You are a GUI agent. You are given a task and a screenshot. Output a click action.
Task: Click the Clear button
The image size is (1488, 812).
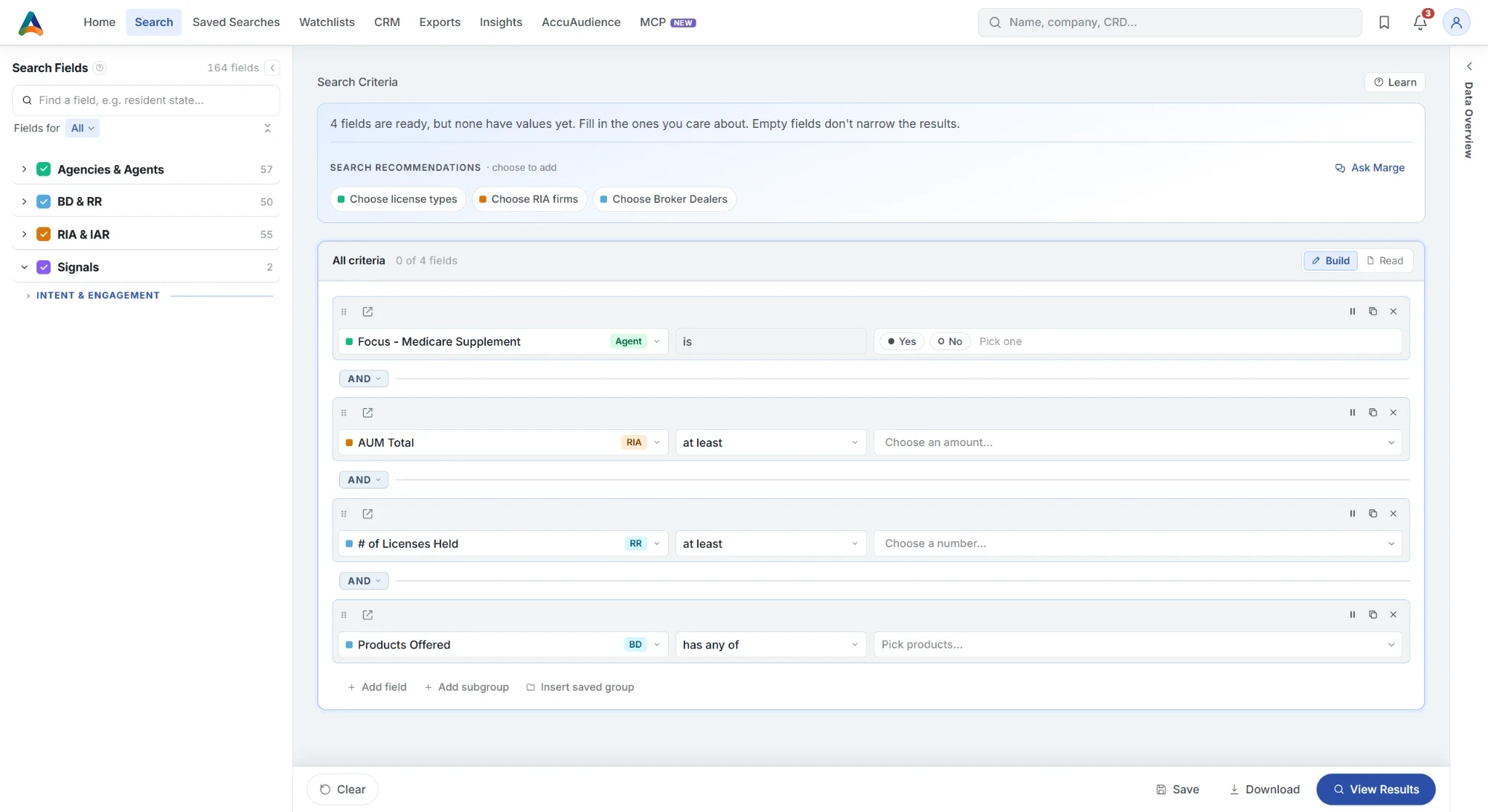coord(342,789)
